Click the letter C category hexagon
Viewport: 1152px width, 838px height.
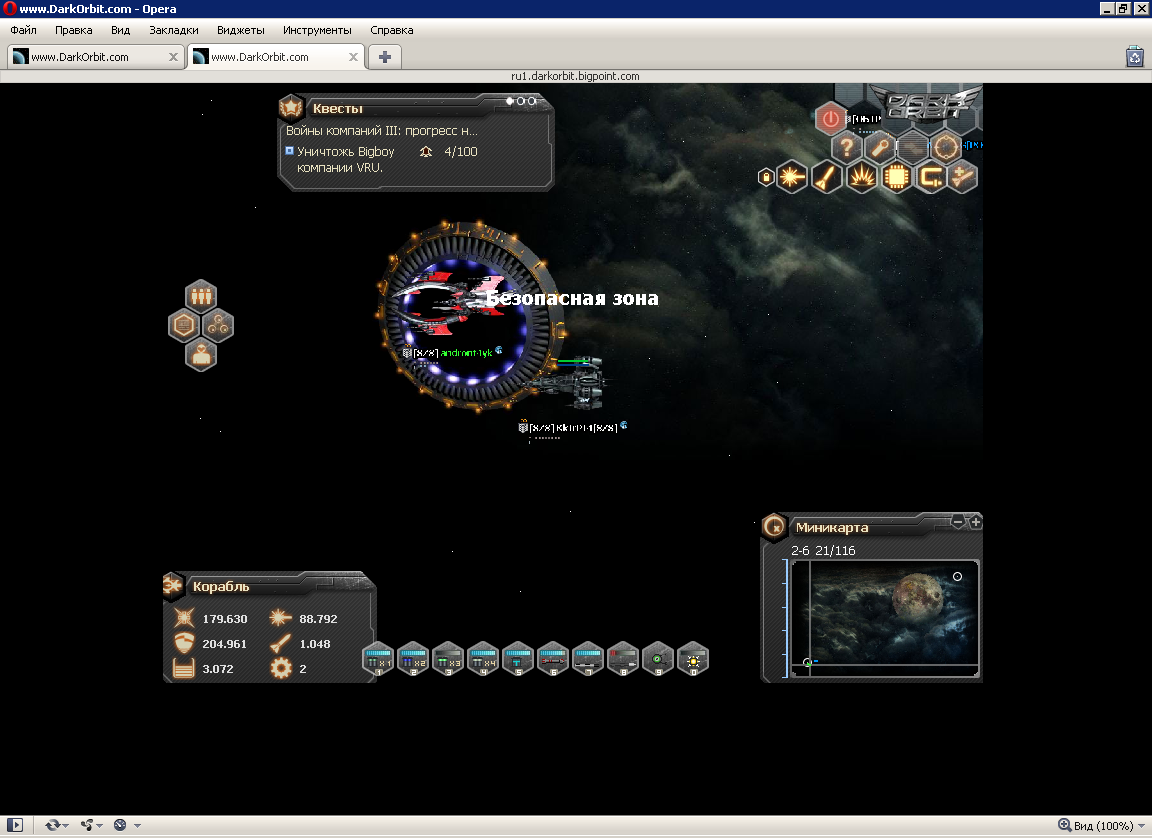(x=931, y=177)
